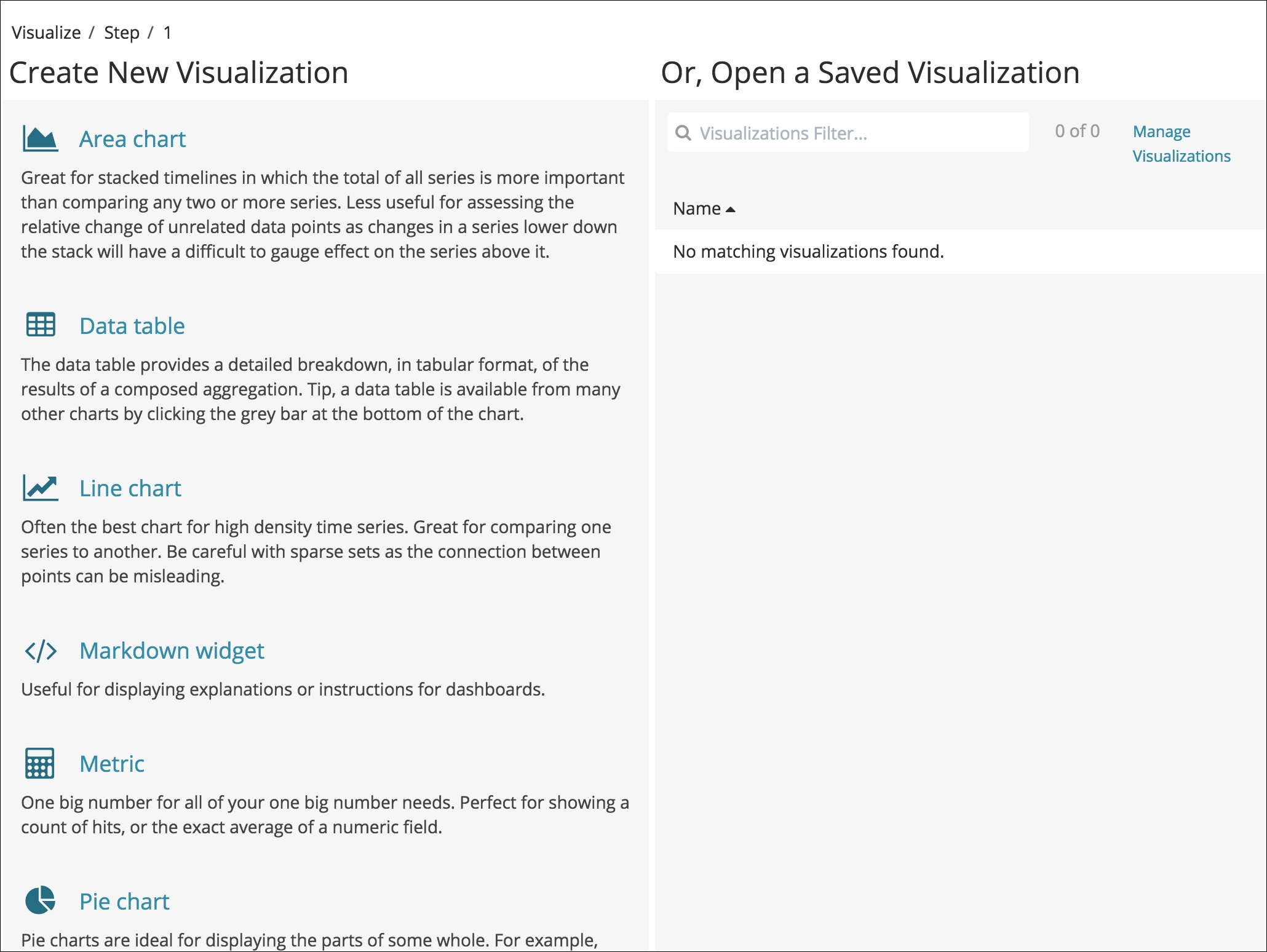The width and height of the screenshot is (1267, 952).
Task: Click the Pie chart icon
Action: pyautogui.click(x=40, y=901)
